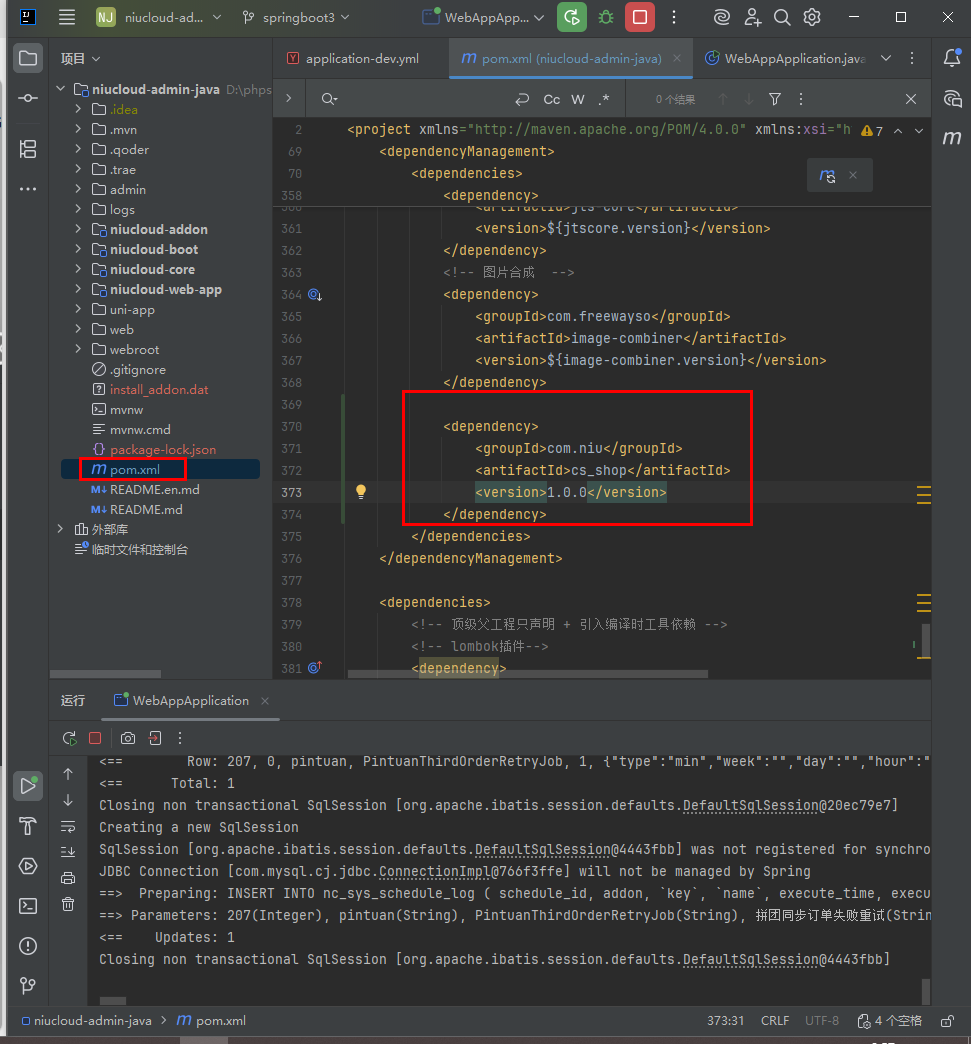The image size is (971, 1044).
Task: Select README.md in the project tree
Action: click(146, 509)
